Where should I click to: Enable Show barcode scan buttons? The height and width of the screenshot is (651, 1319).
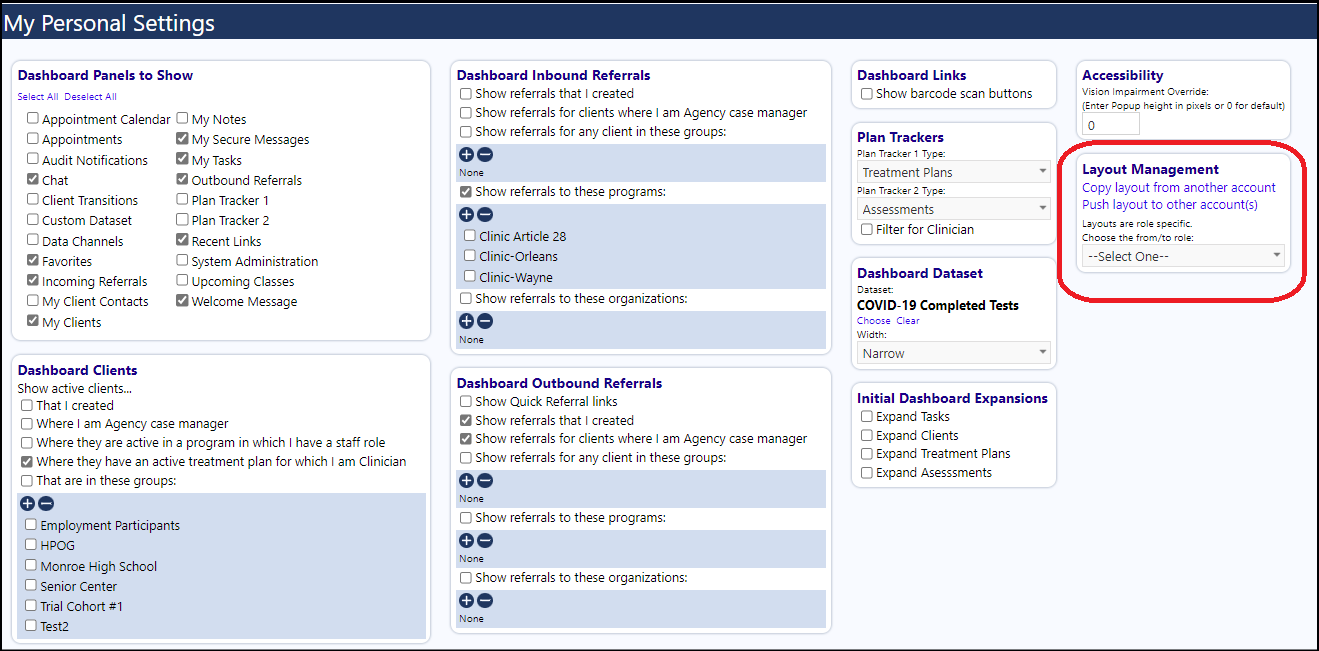point(867,94)
